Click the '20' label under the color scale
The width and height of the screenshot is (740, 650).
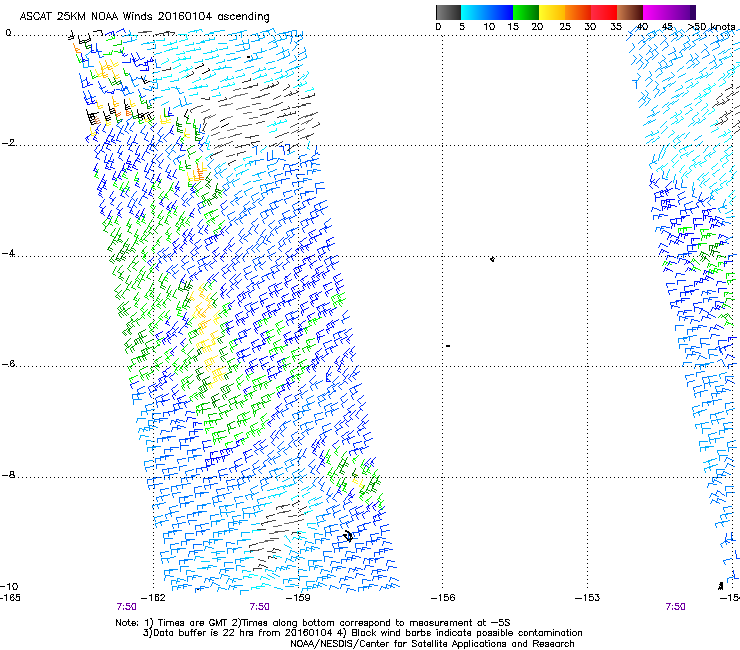coord(537,27)
